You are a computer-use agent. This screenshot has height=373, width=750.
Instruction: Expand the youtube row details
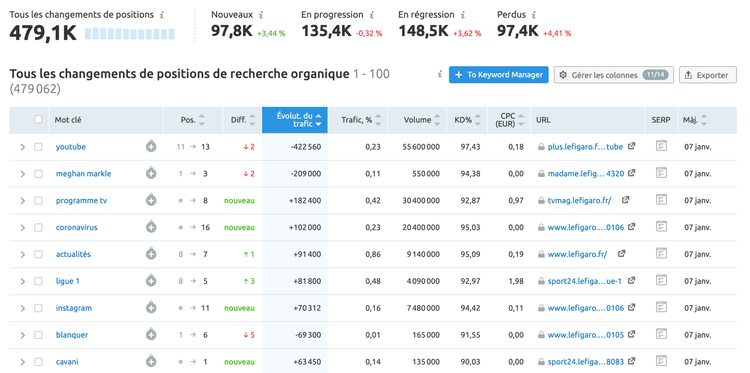22,147
